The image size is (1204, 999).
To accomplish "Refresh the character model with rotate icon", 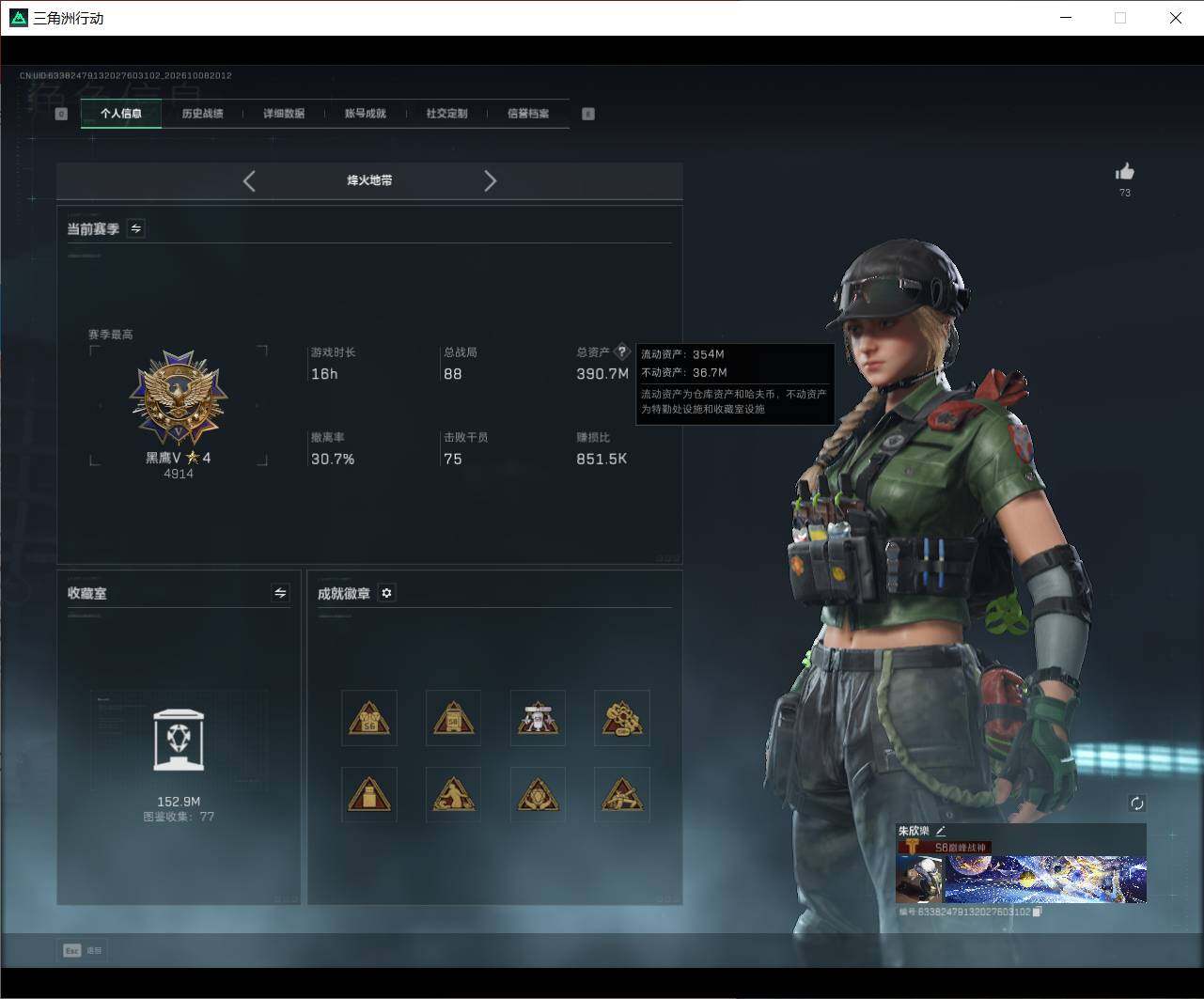I will (x=1137, y=804).
